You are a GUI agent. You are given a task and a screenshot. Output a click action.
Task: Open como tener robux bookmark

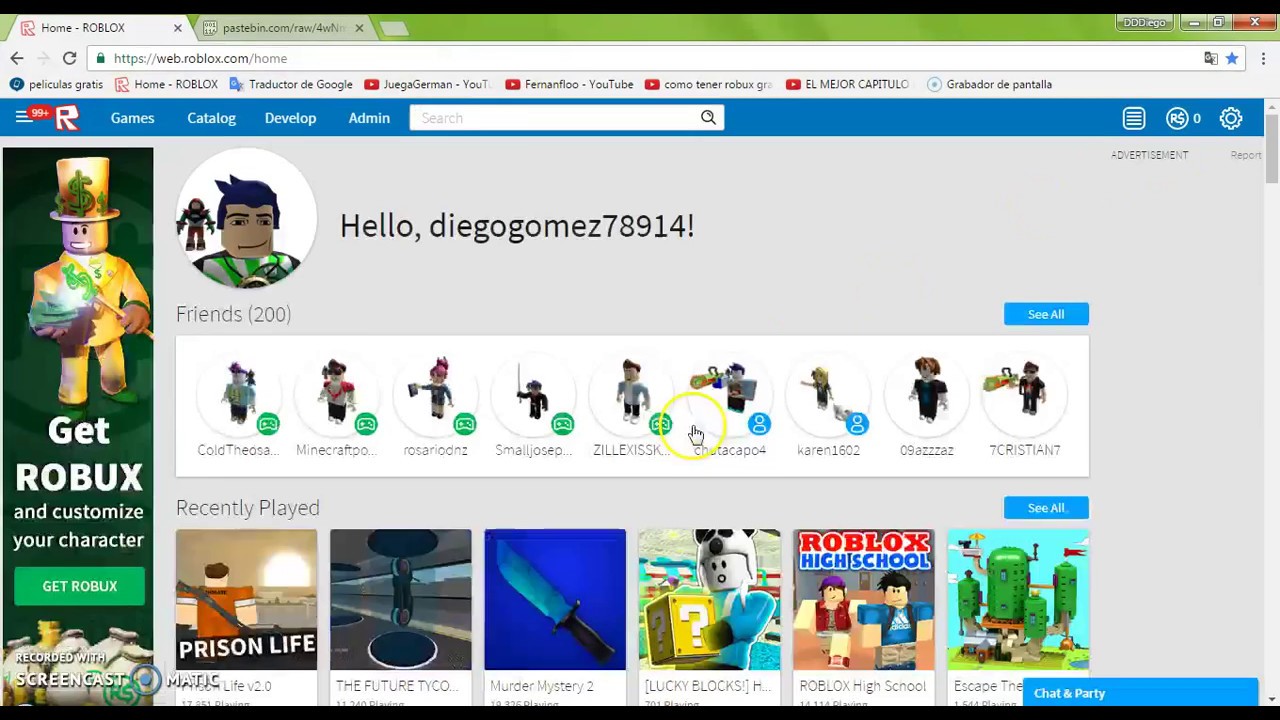[x=709, y=84]
